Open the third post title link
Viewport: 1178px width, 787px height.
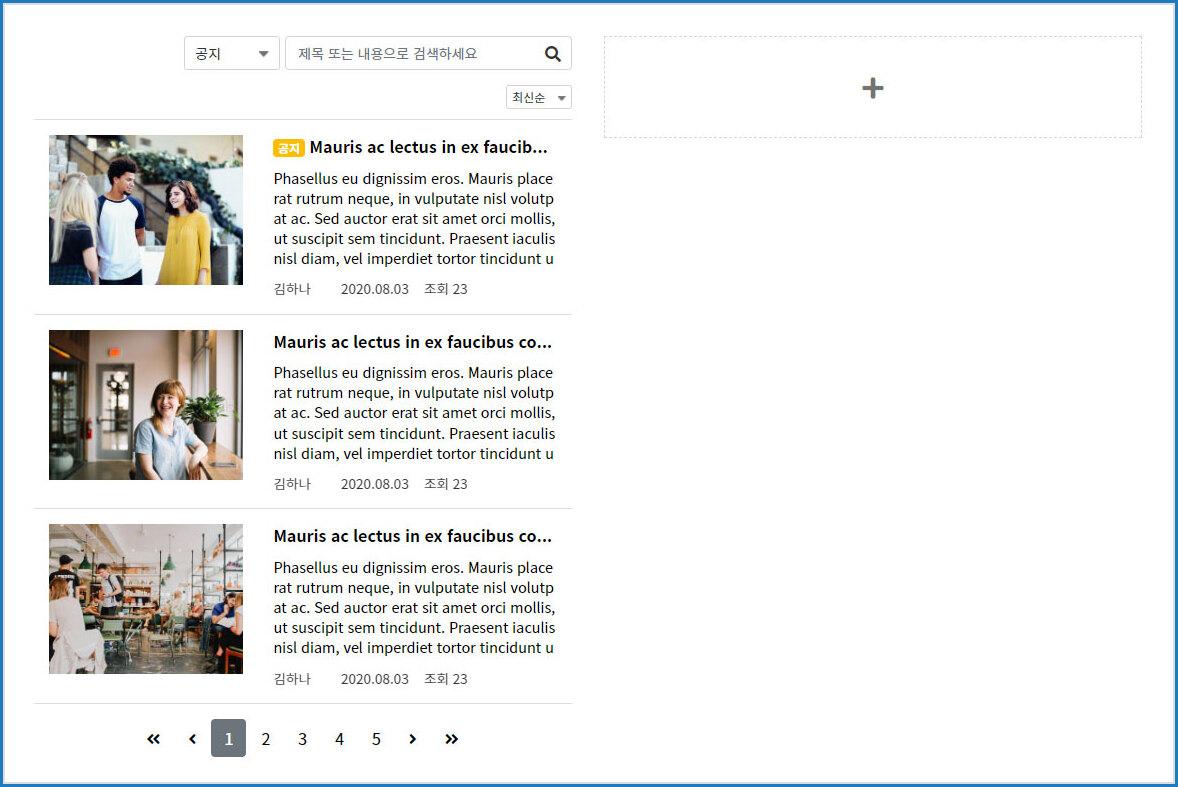(x=412, y=536)
